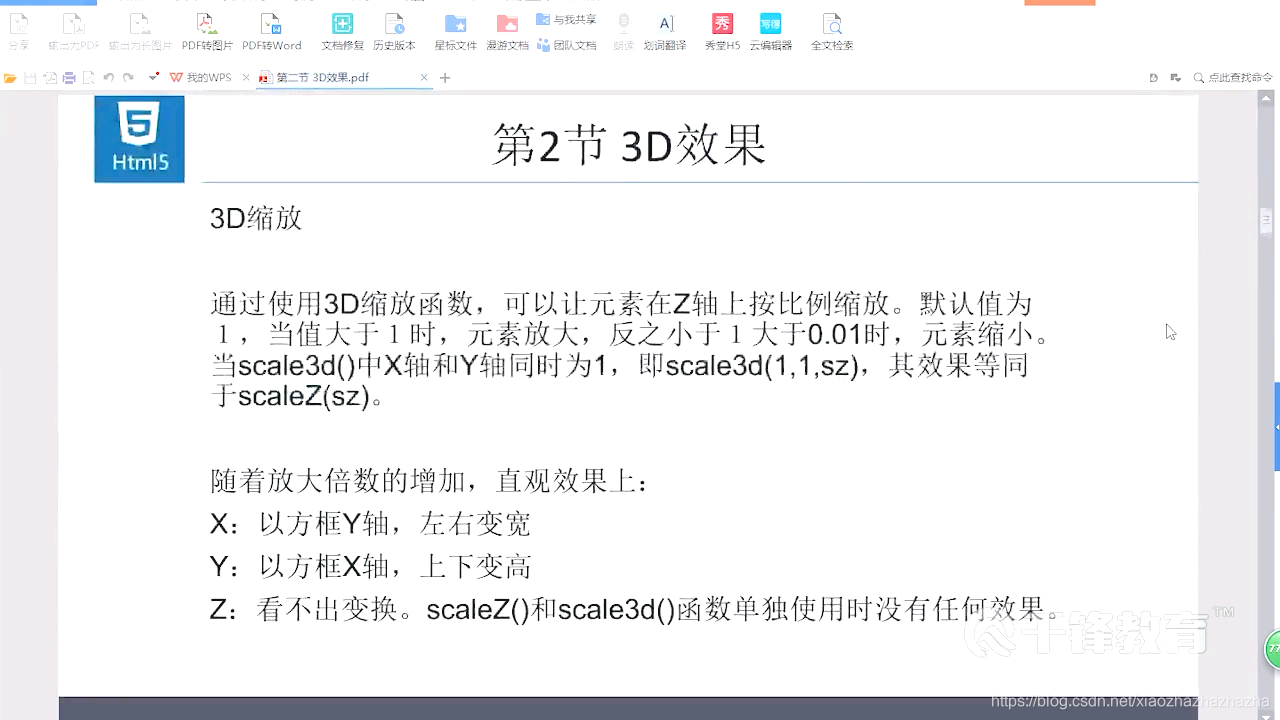The width and height of the screenshot is (1280, 720).
Task: Click the redo arrow icon
Action: pyautogui.click(x=128, y=77)
